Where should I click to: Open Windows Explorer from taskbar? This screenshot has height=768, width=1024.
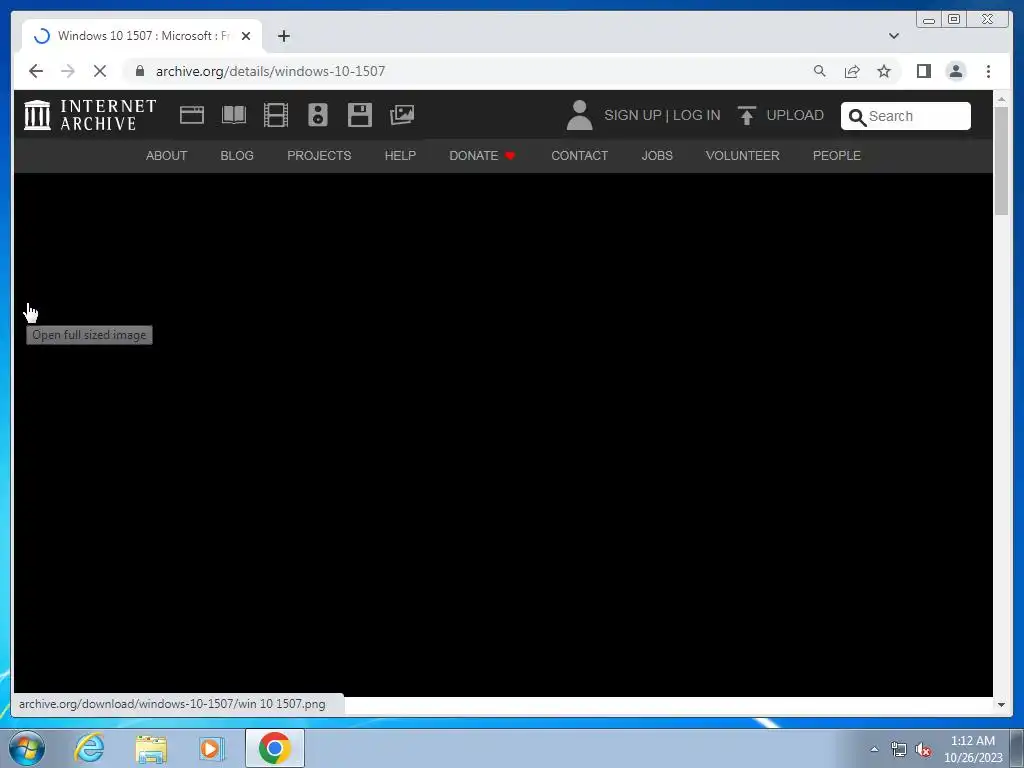pyautogui.click(x=151, y=748)
